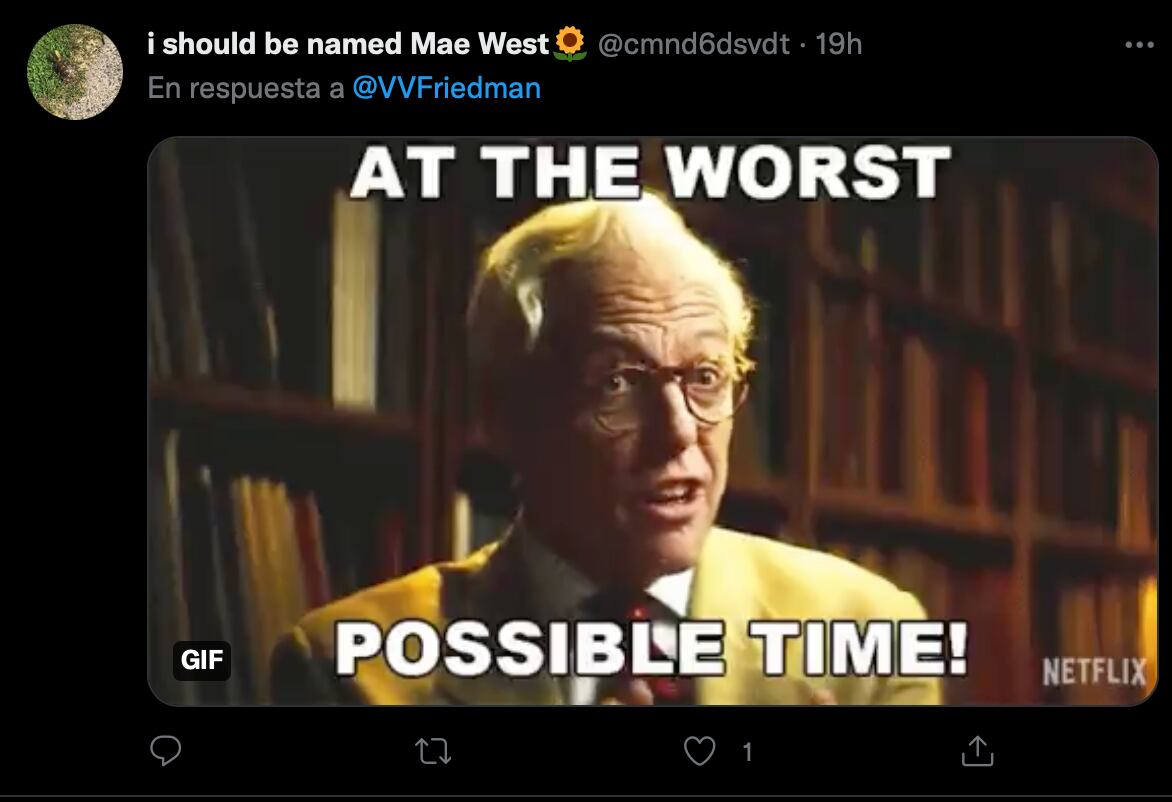Open the three-dot more options menu

tap(1139, 45)
